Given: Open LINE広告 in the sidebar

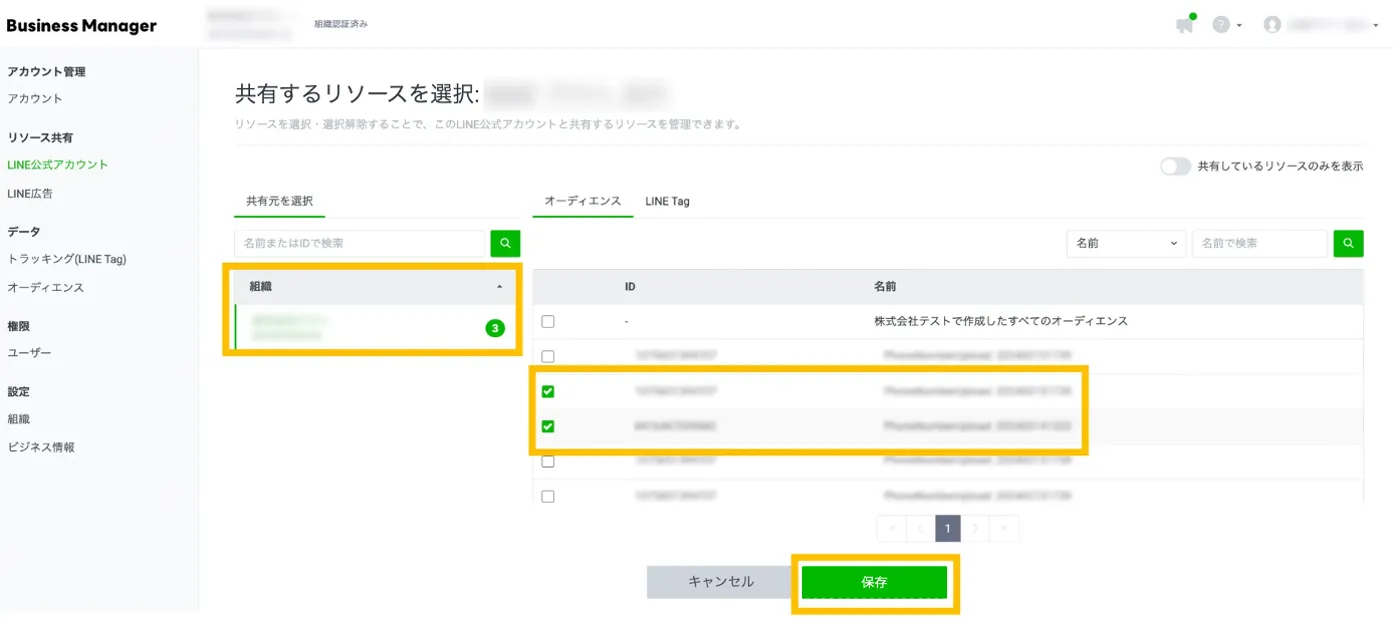Looking at the screenshot, I should (x=30, y=193).
